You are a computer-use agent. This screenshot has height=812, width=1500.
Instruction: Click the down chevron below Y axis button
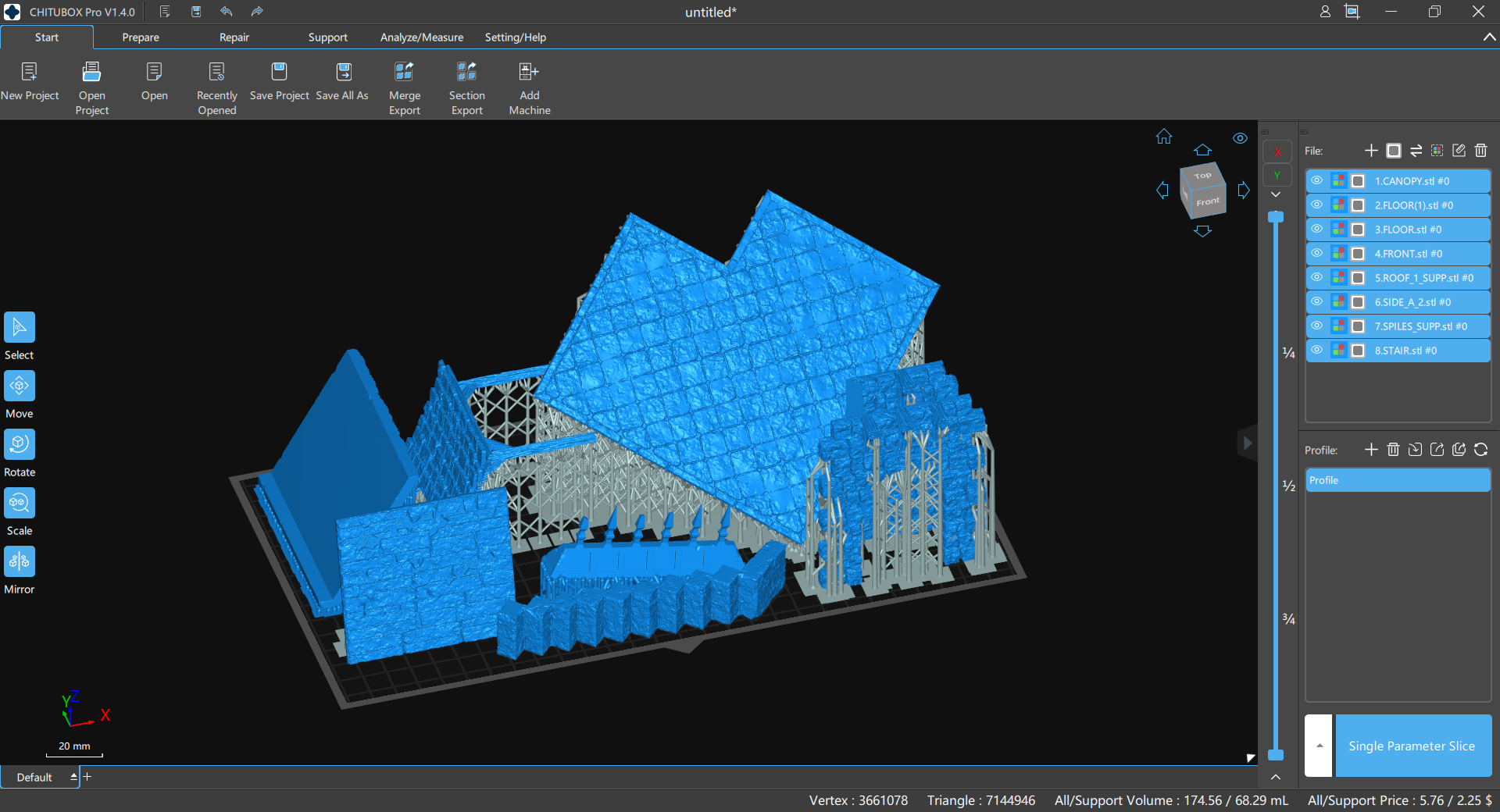pyautogui.click(x=1276, y=194)
